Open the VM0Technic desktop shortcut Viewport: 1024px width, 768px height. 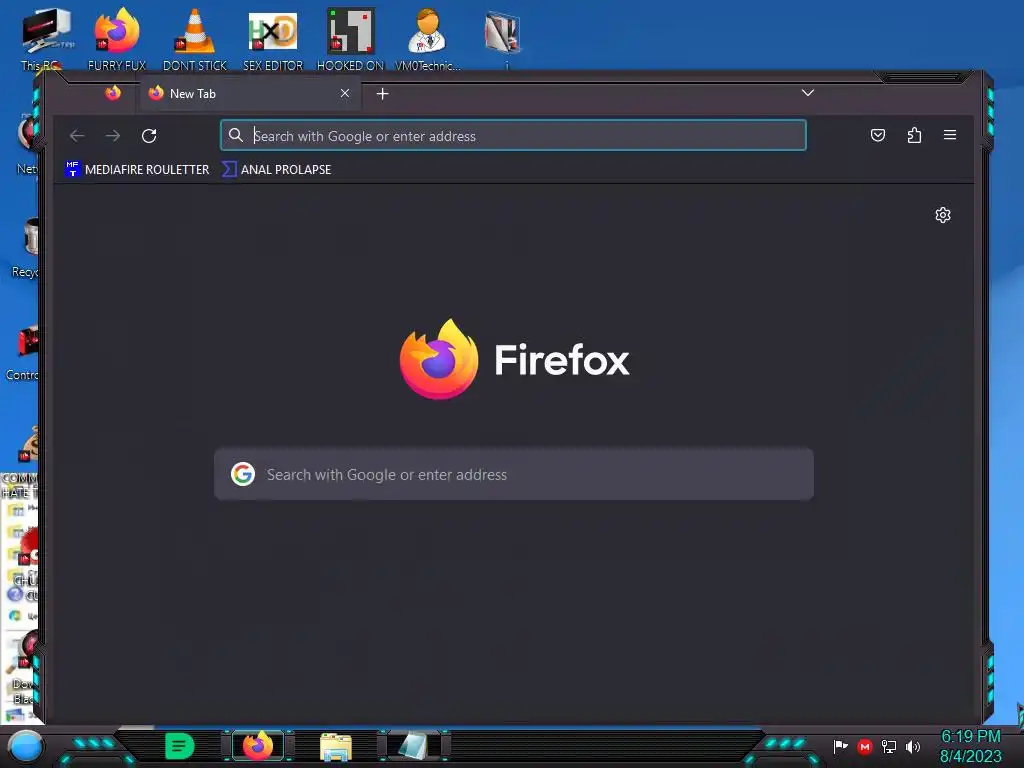click(x=428, y=38)
